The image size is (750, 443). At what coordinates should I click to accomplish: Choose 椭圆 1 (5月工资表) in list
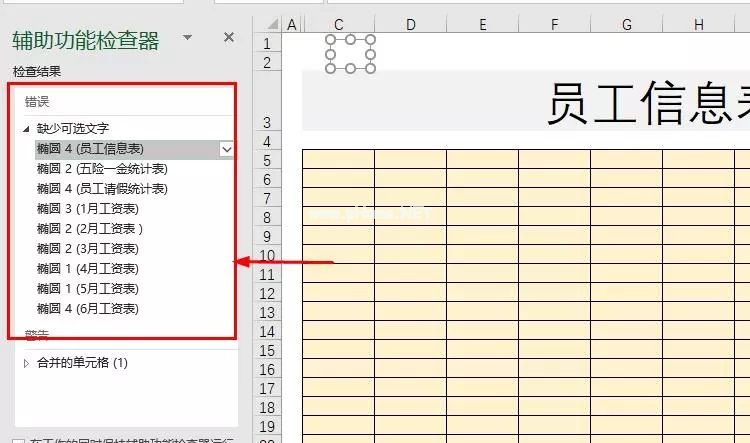pyautogui.click(x=88, y=289)
